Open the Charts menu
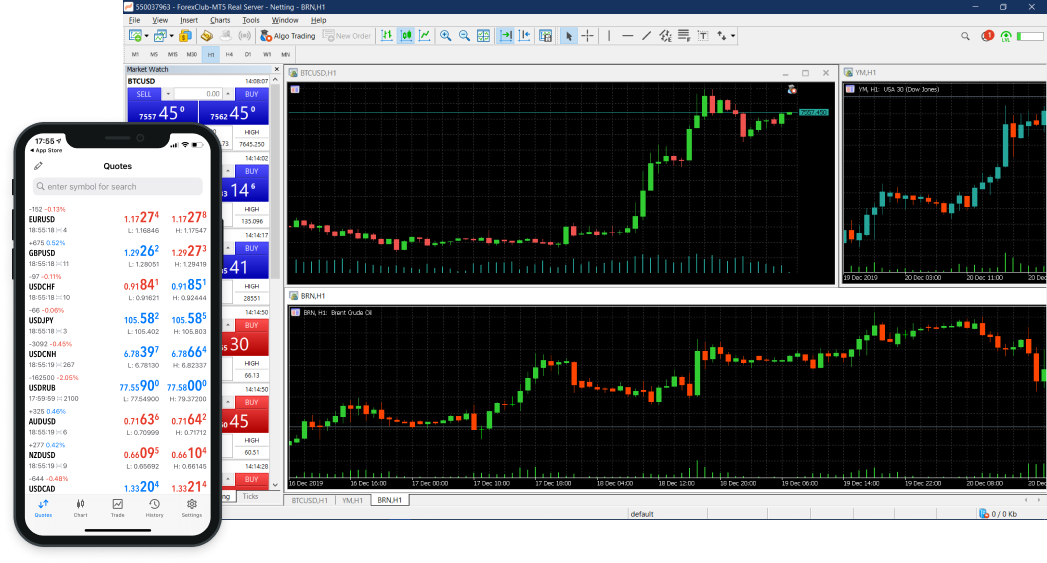Screen dimensions: 1047x563 [220, 20]
